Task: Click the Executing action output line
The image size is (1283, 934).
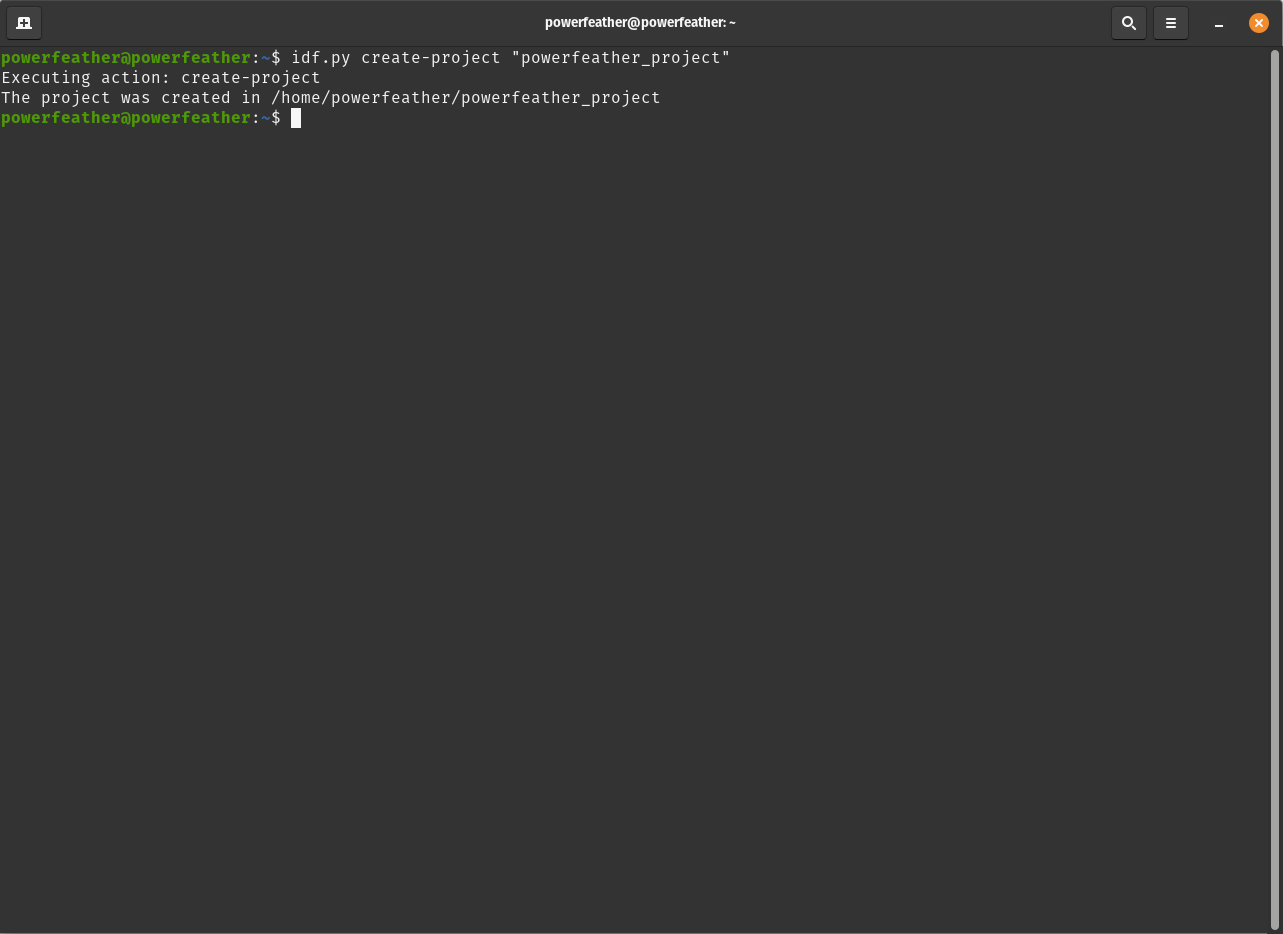Action: 160,77
